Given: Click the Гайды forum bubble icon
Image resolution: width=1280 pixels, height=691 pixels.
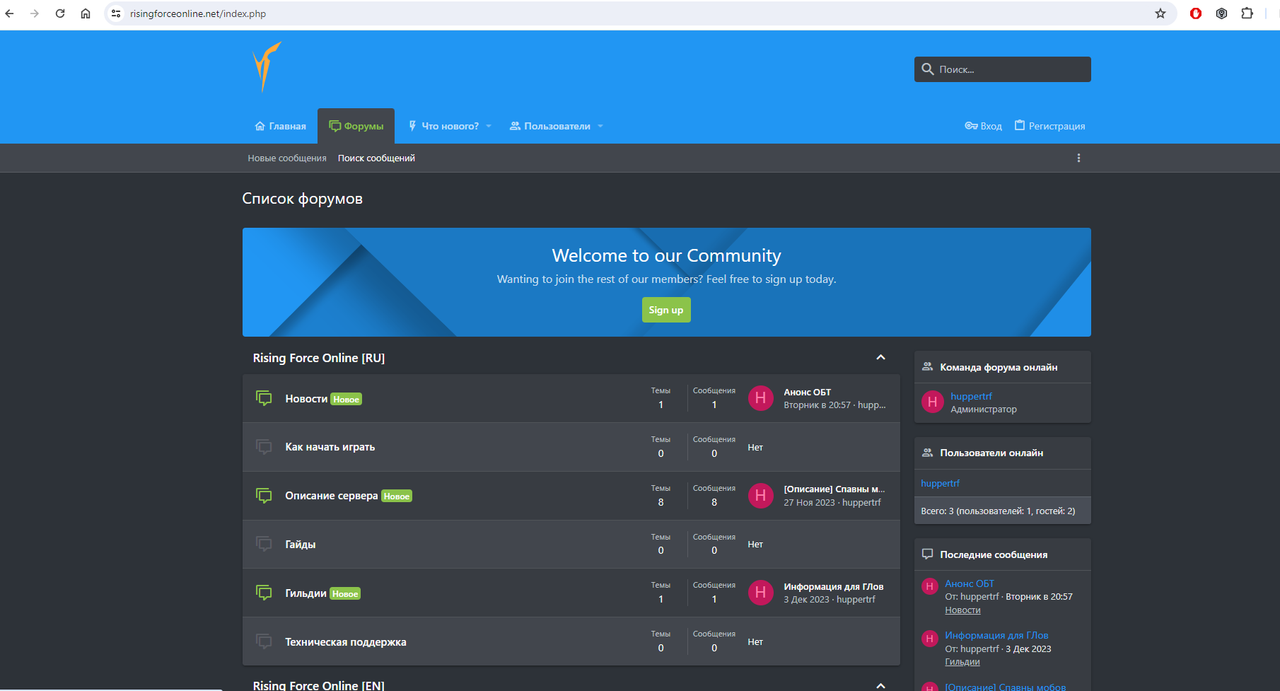Looking at the screenshot, I should click(x=264, y=544).
